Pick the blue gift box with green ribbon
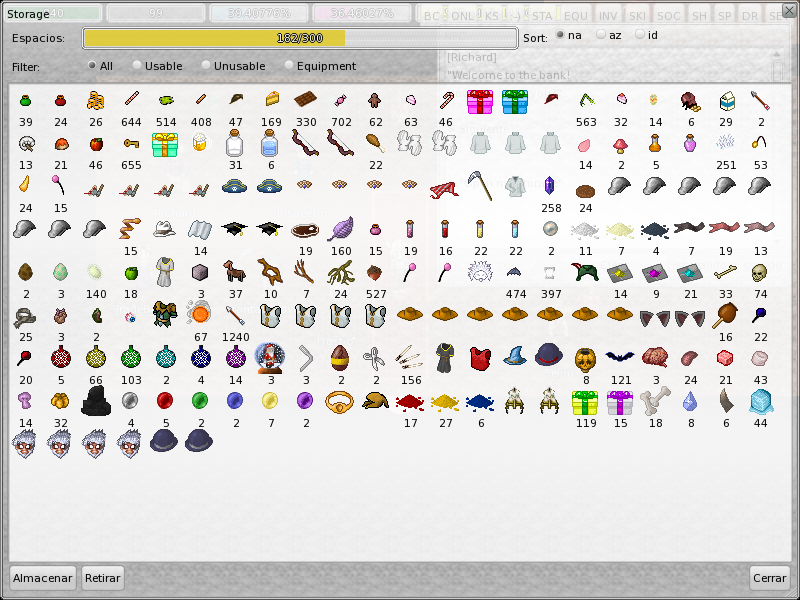800x600 pixels. (515, 102)
